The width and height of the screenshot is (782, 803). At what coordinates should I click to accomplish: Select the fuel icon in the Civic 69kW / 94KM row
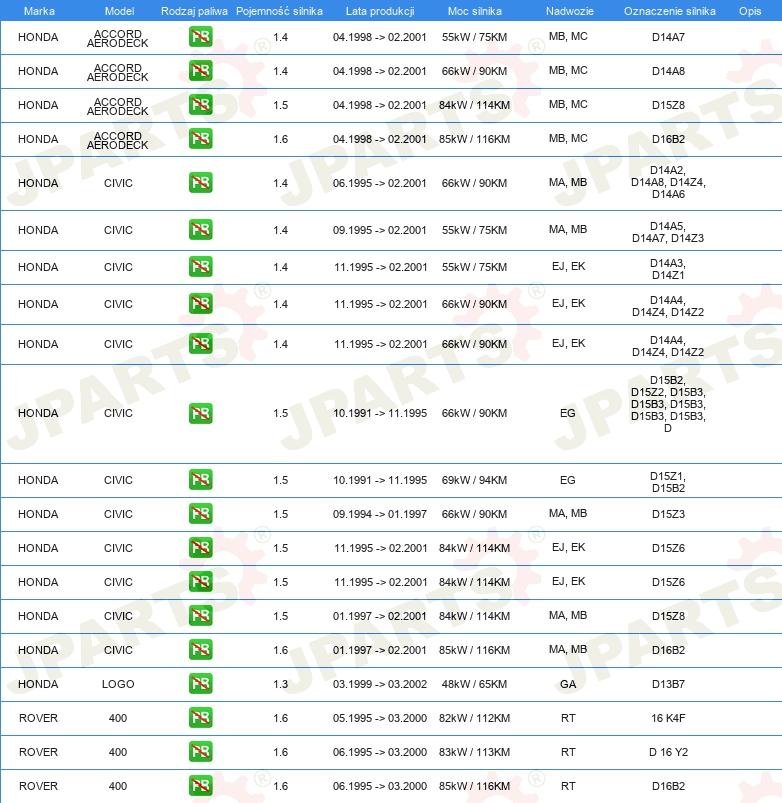[x=200, y=480]
